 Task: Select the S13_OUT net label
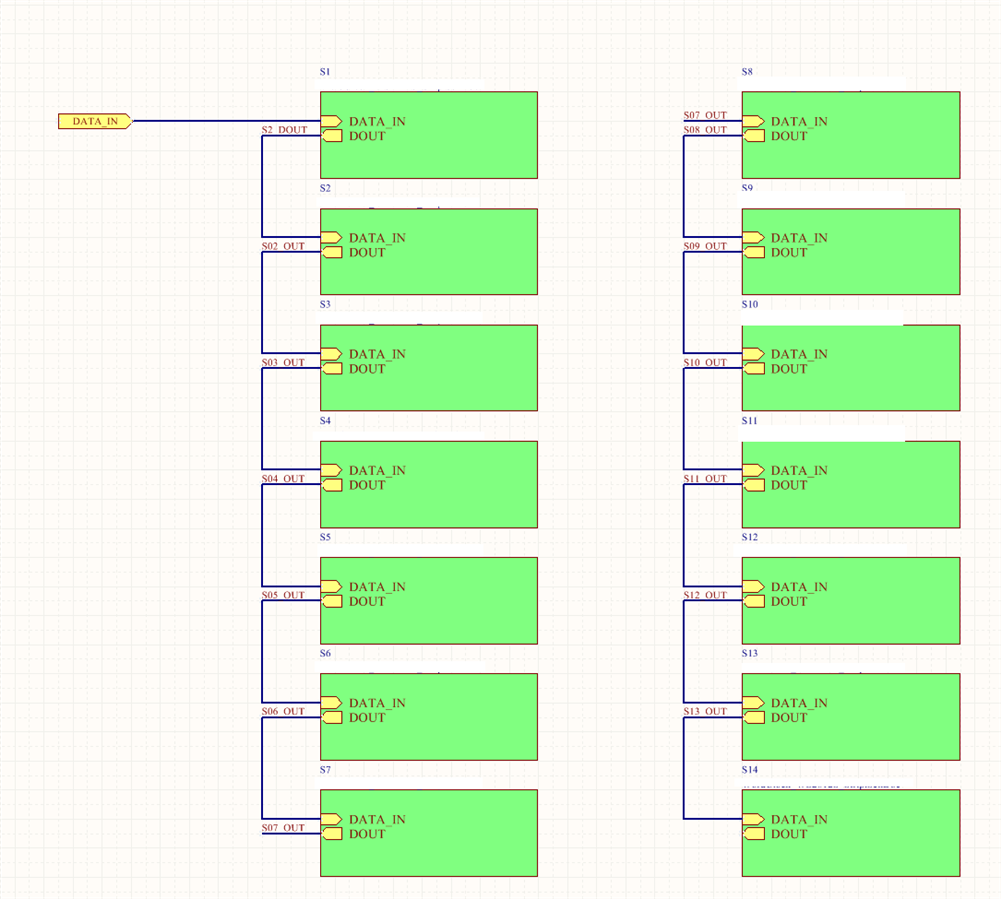(x=705, y=711)
